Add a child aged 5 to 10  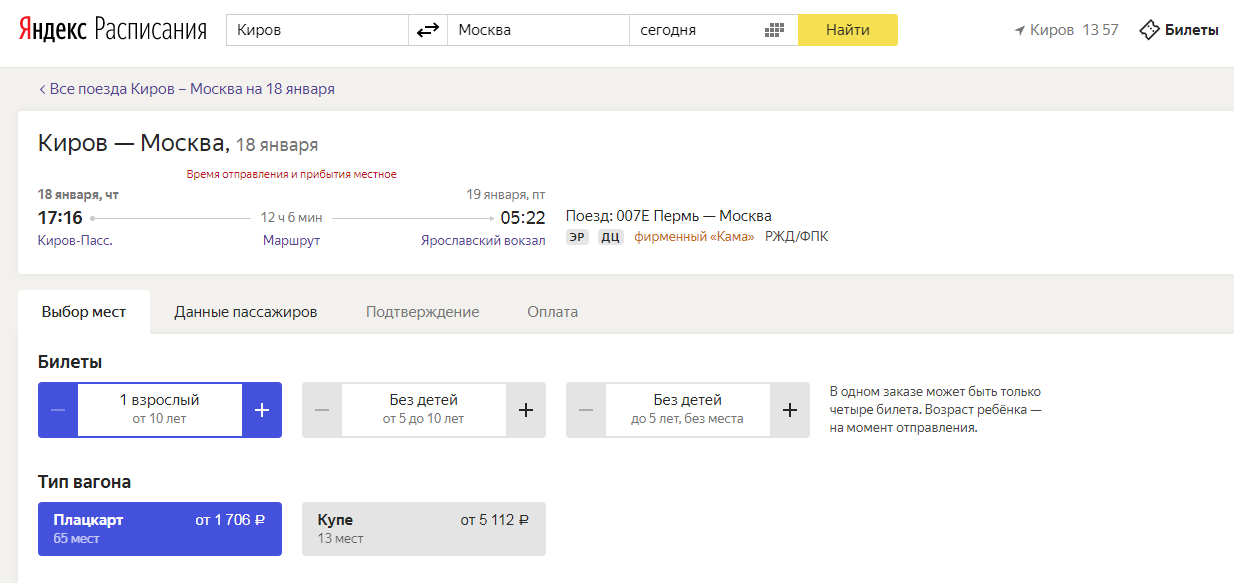(x=526, y=410)
